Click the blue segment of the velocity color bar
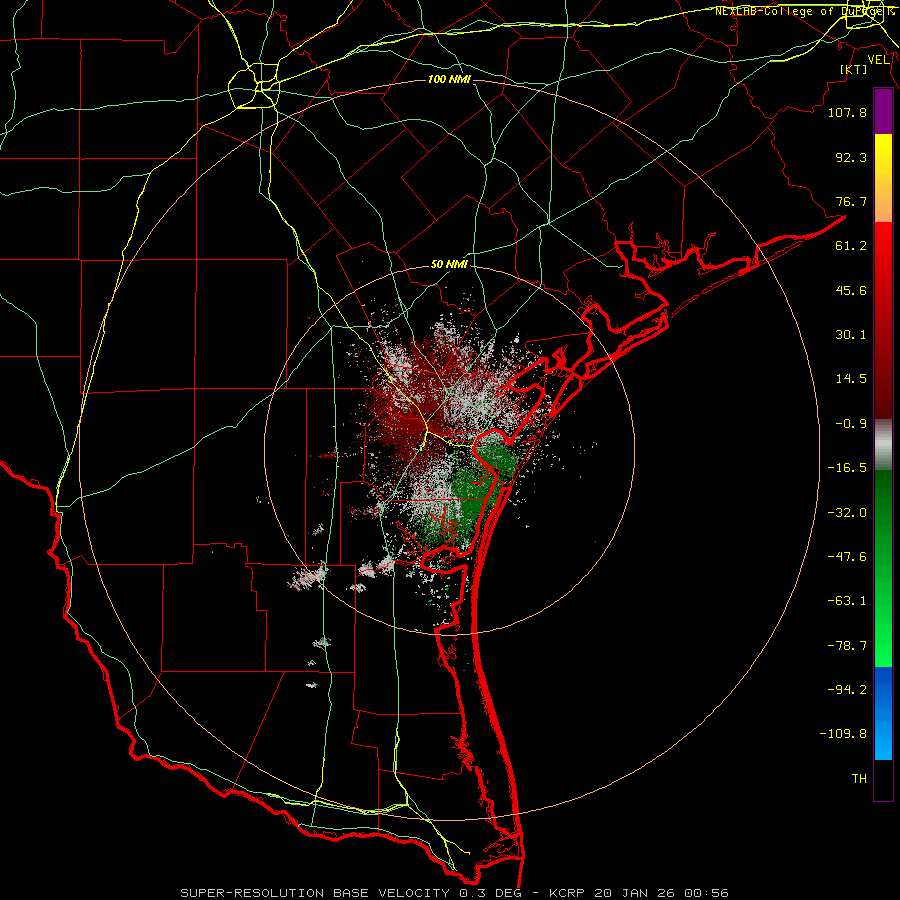The image size is (900, 900). point(883,713)
